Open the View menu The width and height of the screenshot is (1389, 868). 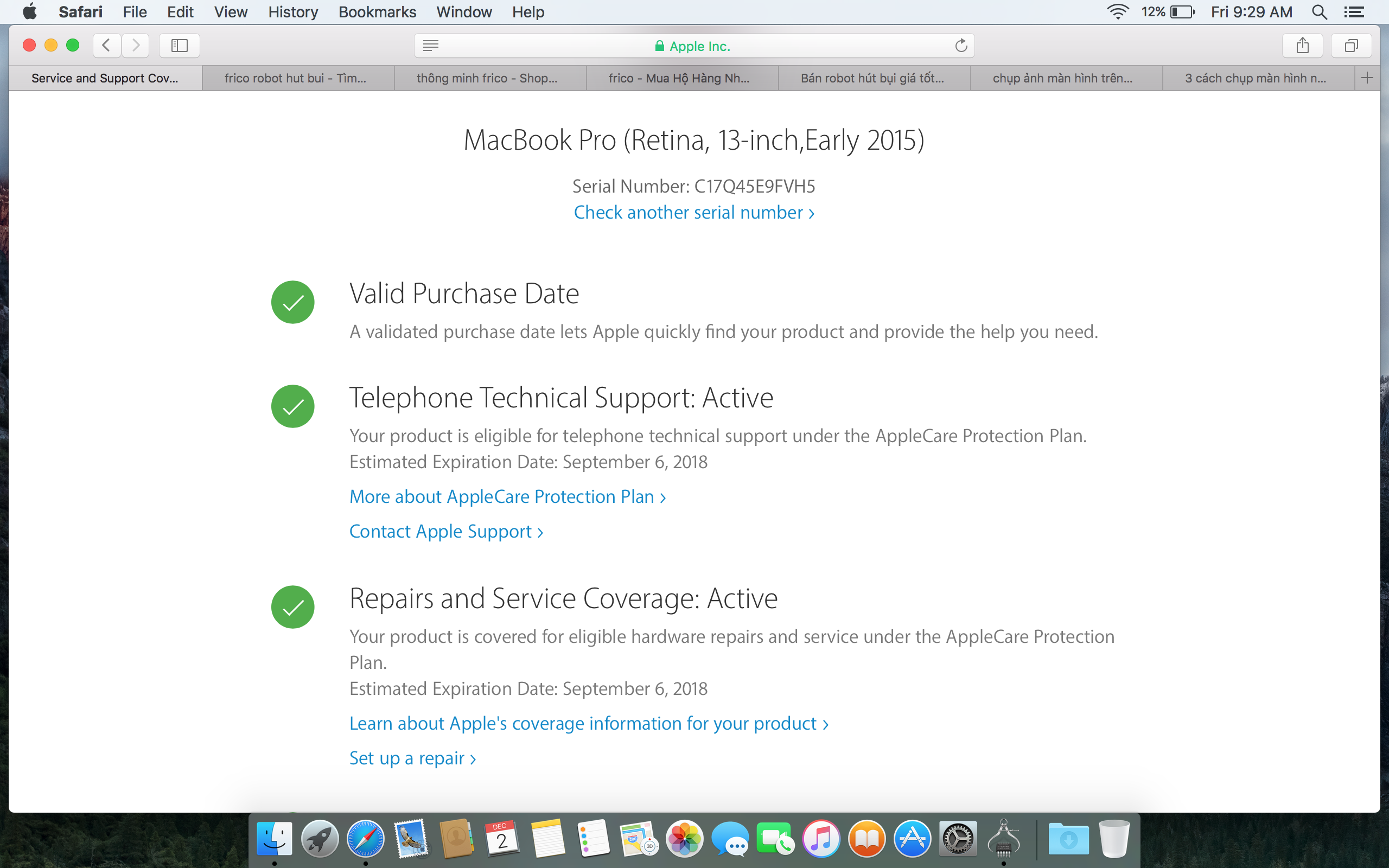tap(231, 11)
